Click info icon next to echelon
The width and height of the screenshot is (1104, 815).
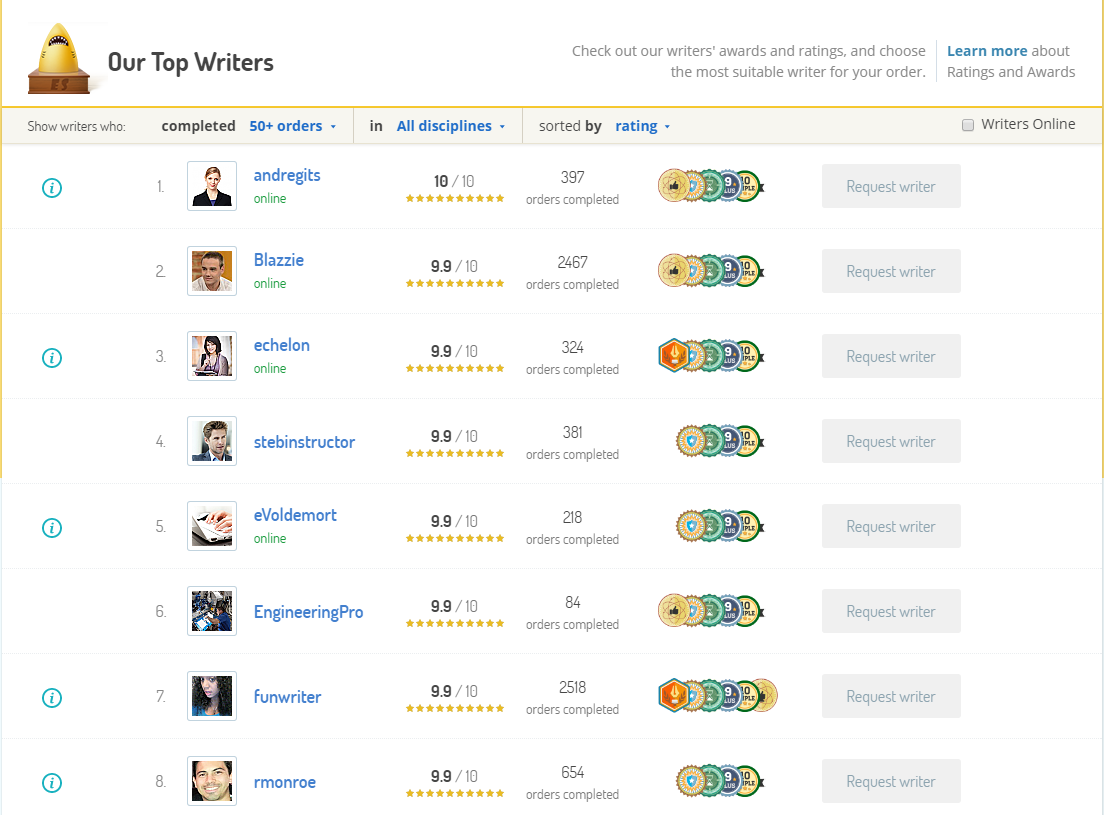click(x=52, y=358)
